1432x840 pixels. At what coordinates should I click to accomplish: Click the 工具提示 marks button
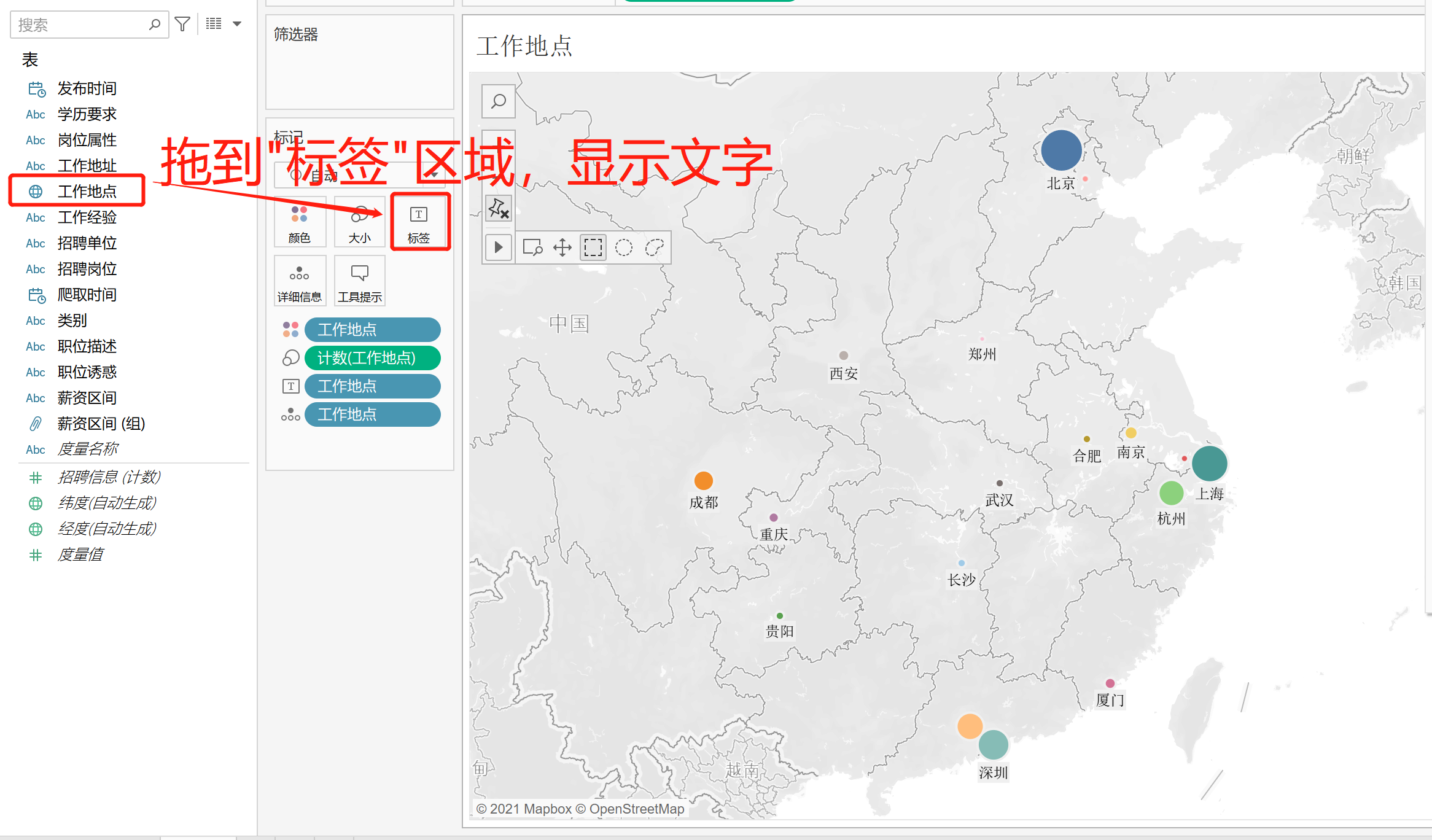tap(360, 281)
